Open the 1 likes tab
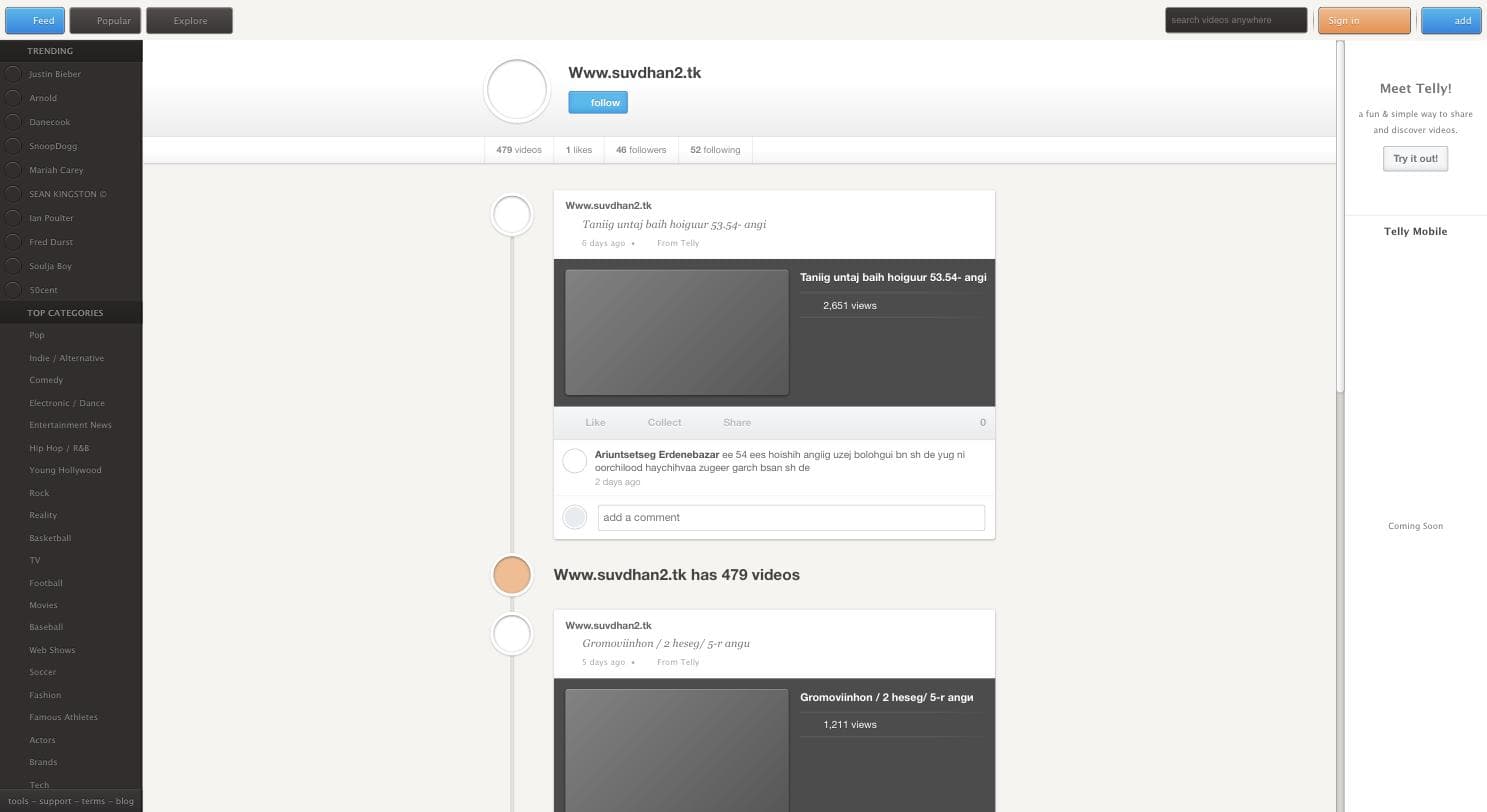Screen dimensions: 1487x812 point(578,150)
